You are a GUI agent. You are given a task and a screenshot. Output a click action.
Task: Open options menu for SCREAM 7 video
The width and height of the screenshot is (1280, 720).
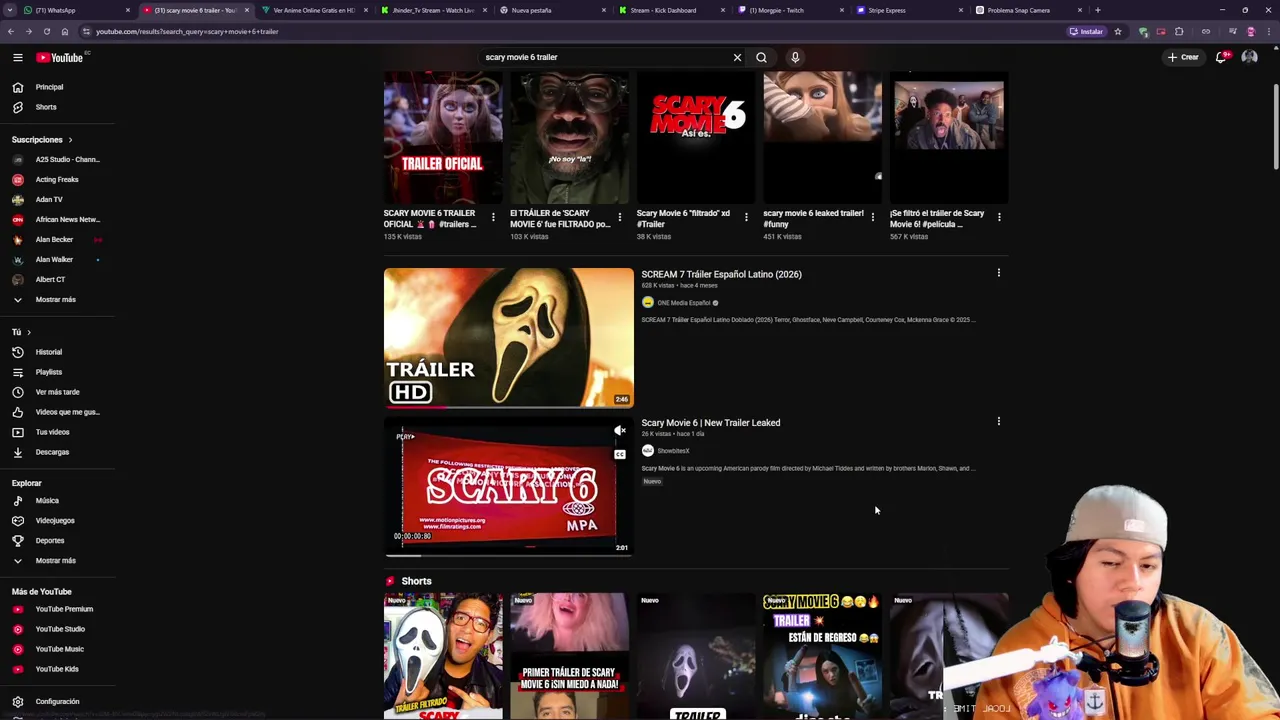coord(998,273)
